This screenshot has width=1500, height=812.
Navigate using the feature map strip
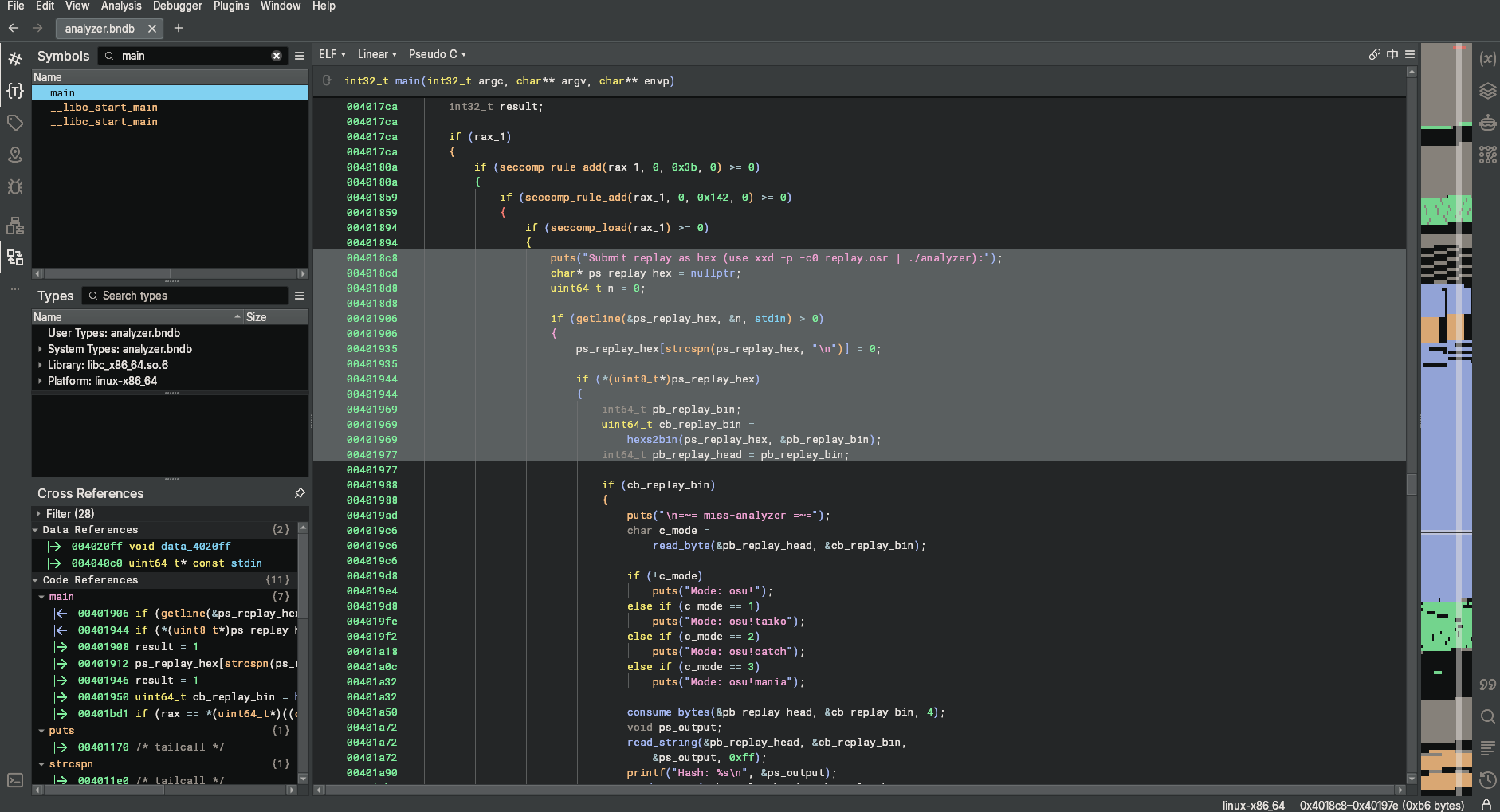coord(1447,398)
